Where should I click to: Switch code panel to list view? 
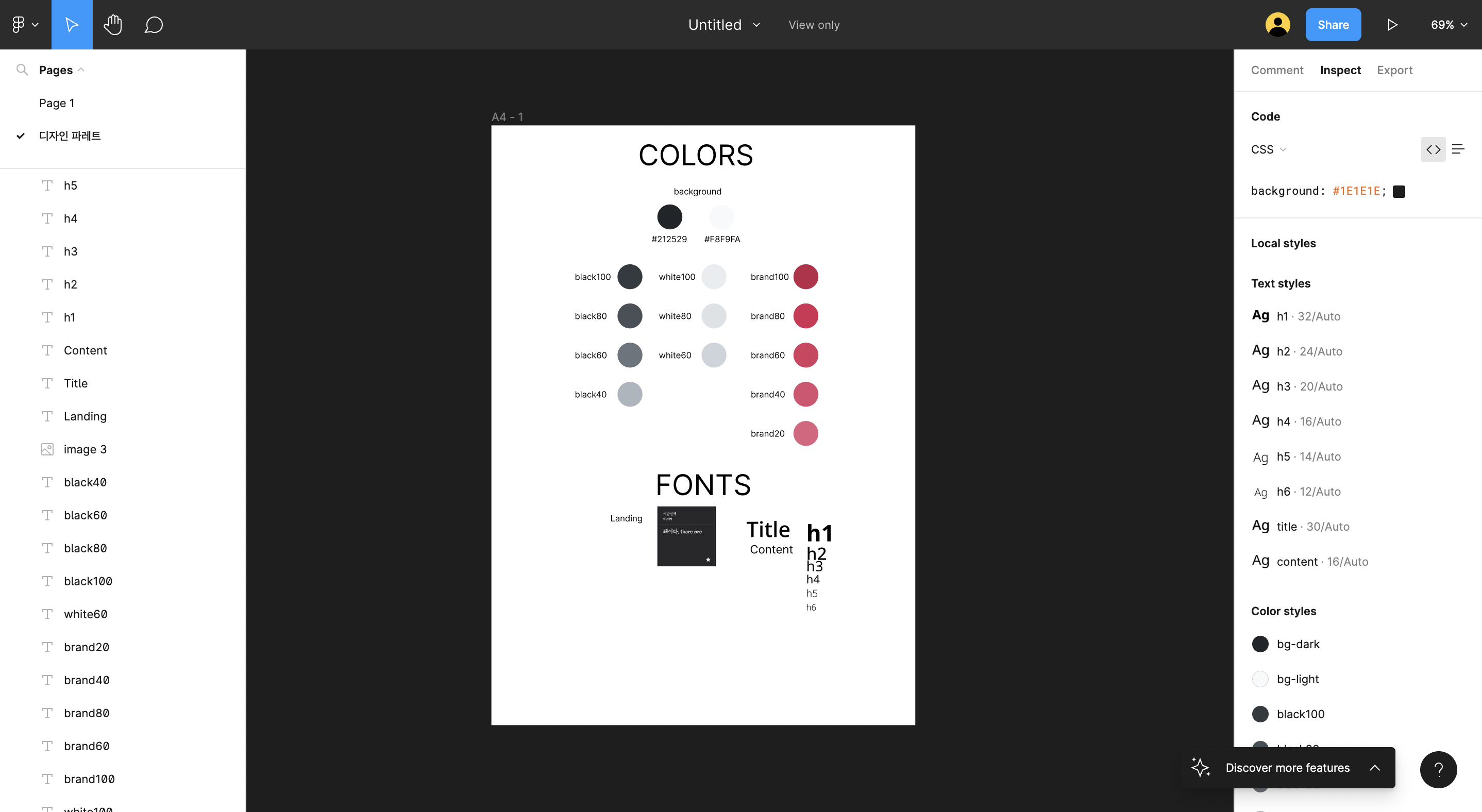[x=1458, y=149]
